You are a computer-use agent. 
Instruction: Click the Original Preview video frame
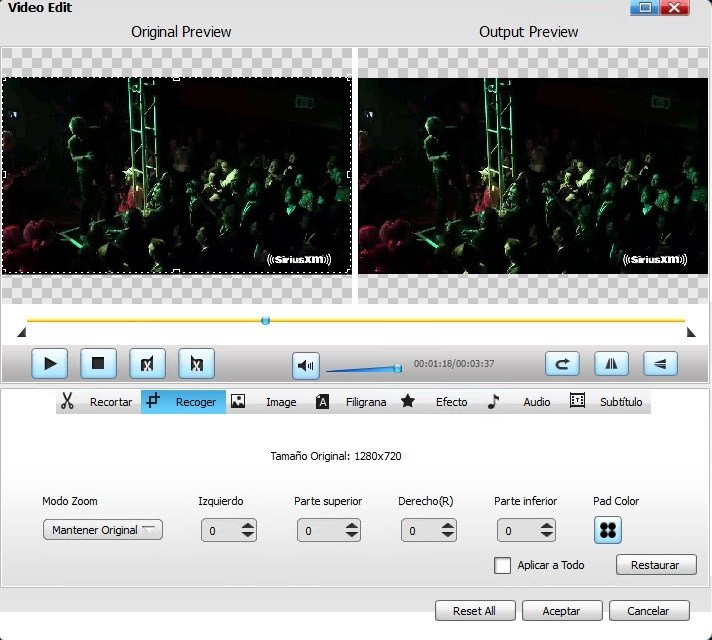coord(177,175)
